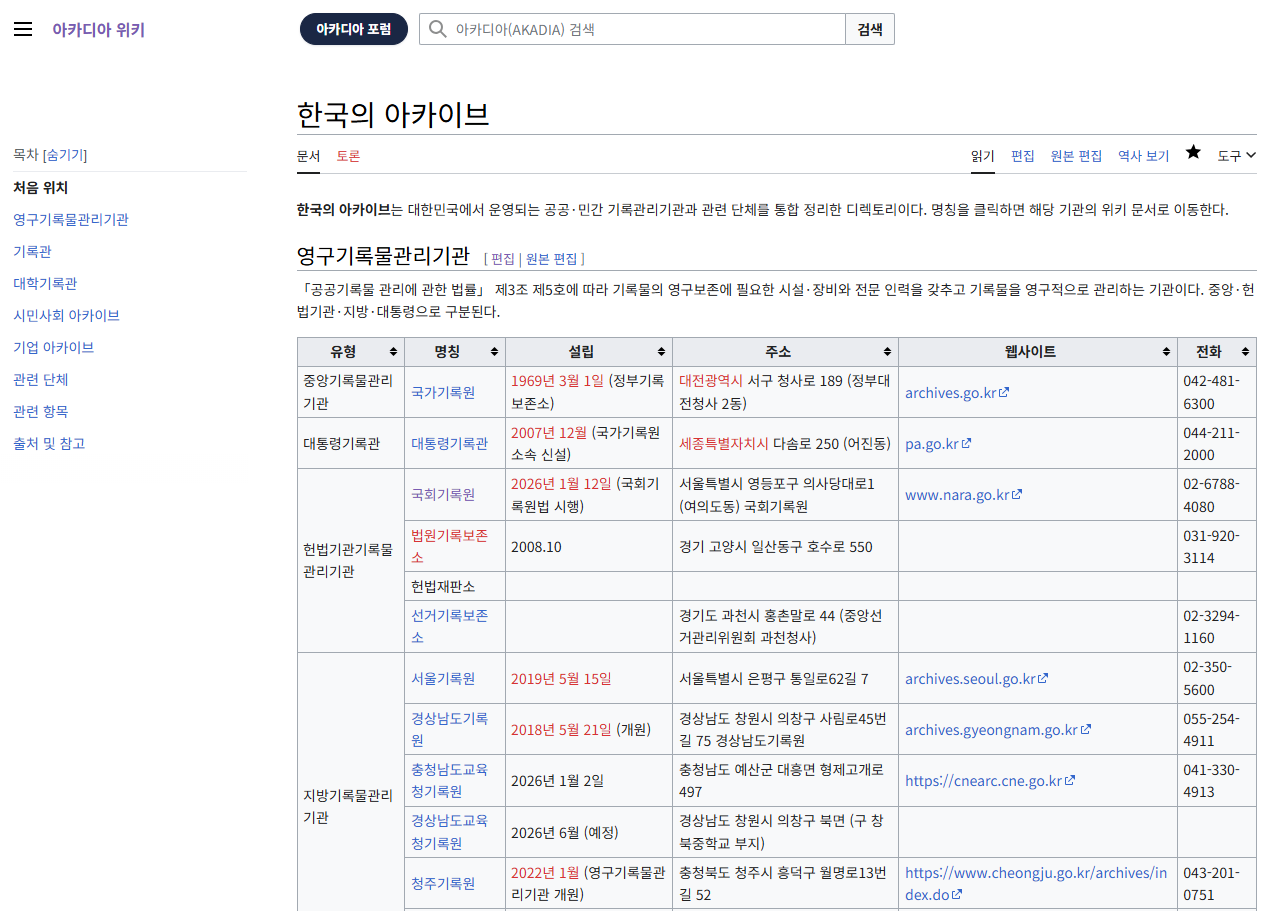Select the 원본 편집 tab
The image size is (1267, 911).
tap(1076, 156)
